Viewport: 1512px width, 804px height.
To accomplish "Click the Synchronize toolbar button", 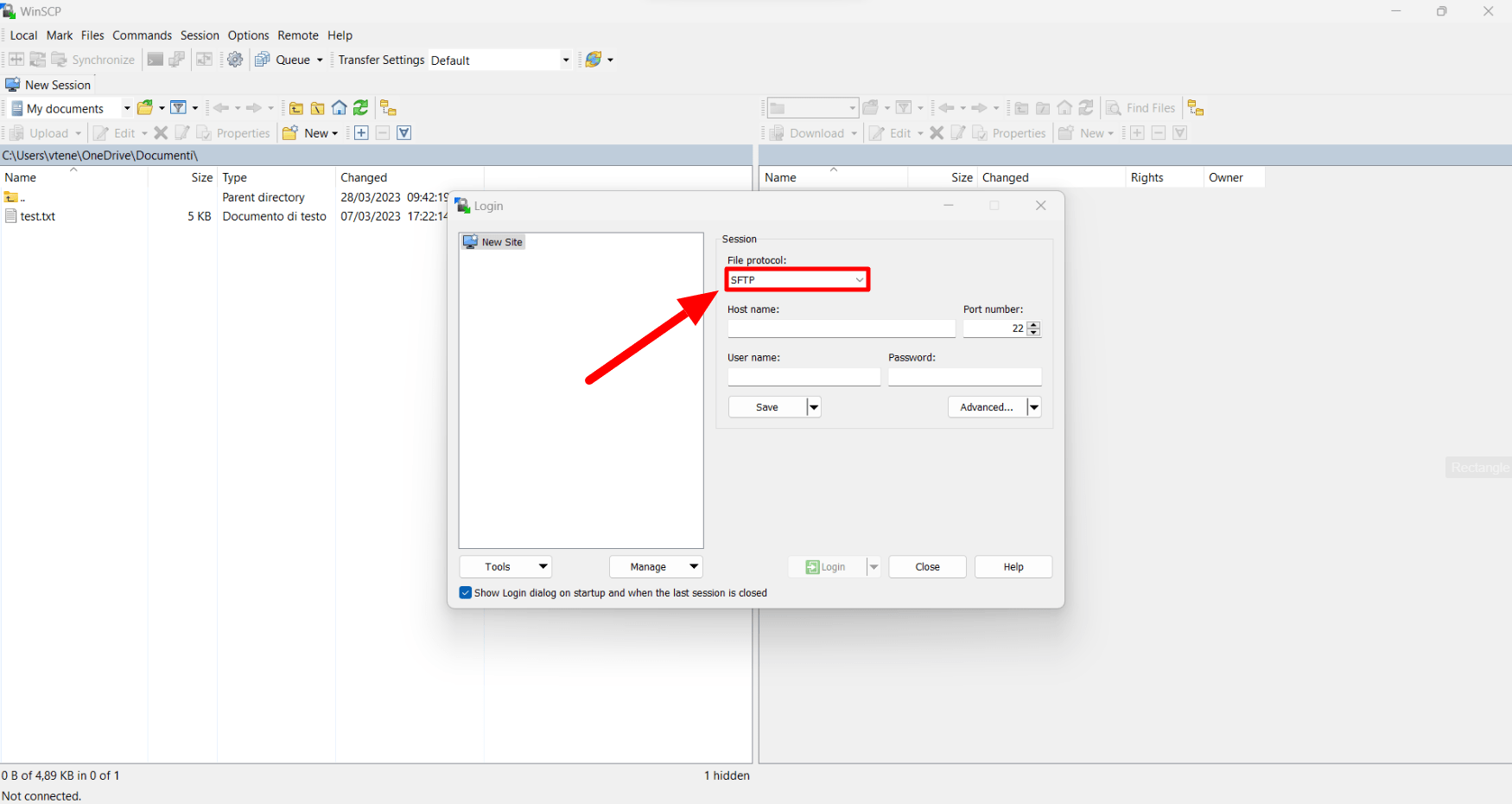I will (x=93, y=60).
